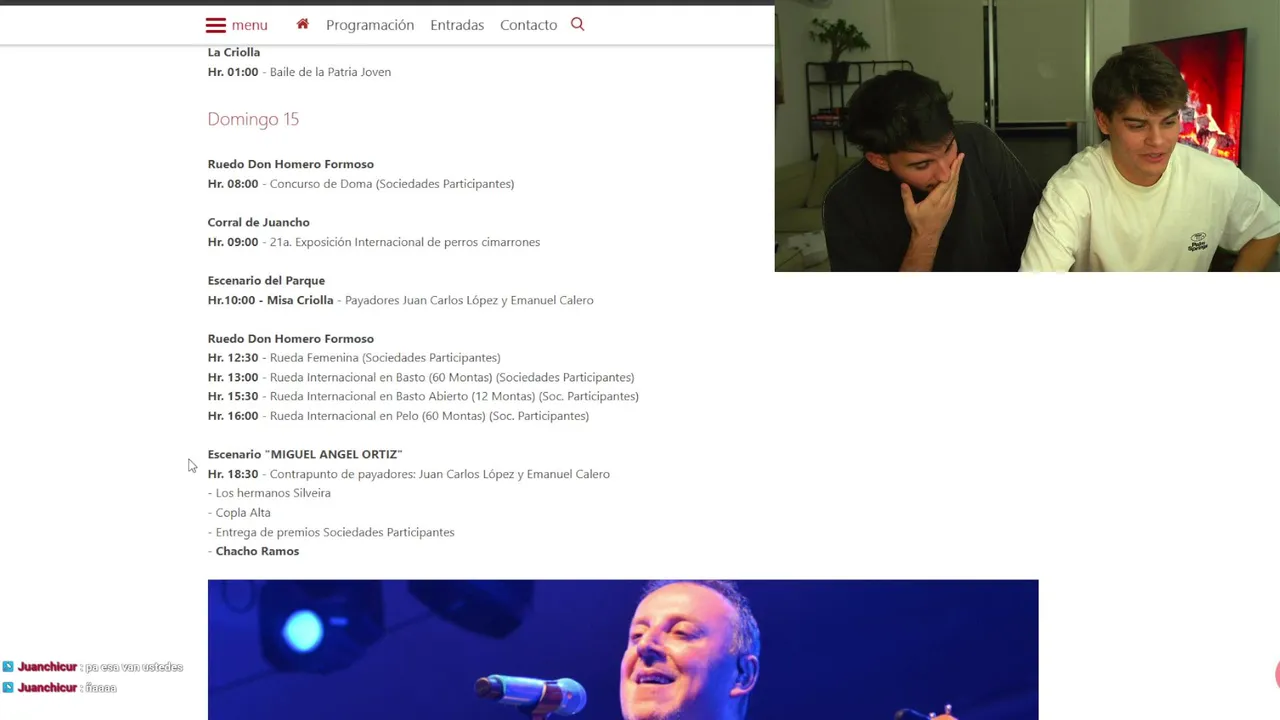Select the Misa Criolla schedule entry
The height and width of the screenshot is (720, 1280).
(x=400, y=300)
